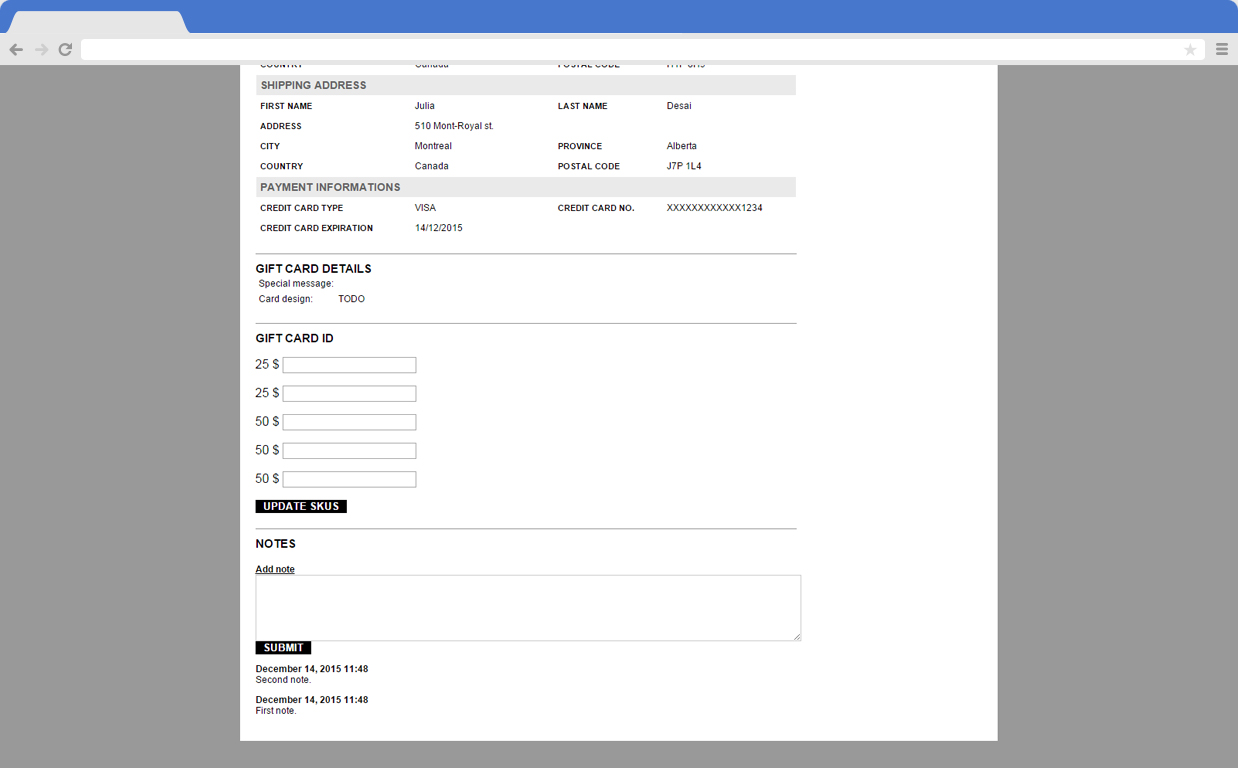Click the first 50 $ gift card ID field
This screenshot has width=1238, height=768.
coord(348,421)
